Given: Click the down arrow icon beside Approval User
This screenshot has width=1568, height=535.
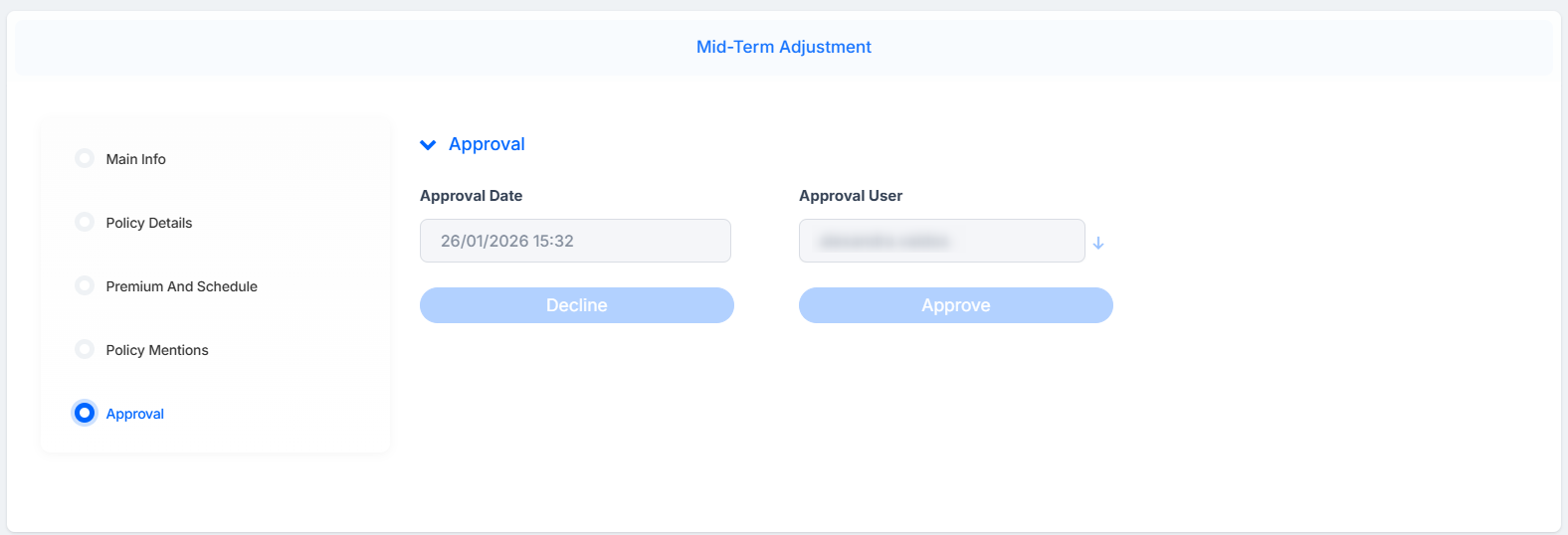Looking at the screenshot, I should pyautogui.click(x=1098, y=243).
